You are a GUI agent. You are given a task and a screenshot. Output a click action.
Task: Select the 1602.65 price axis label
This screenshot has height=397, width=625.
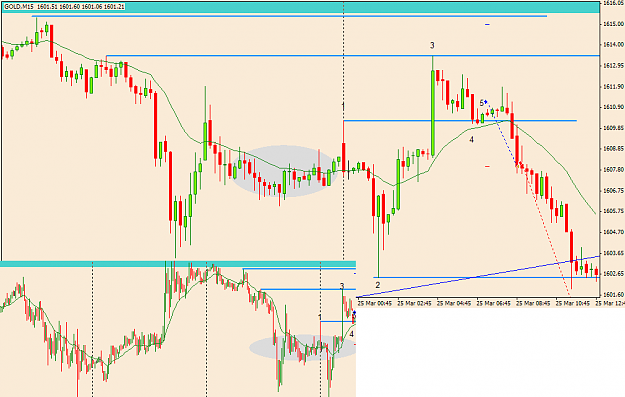[614, 274]
